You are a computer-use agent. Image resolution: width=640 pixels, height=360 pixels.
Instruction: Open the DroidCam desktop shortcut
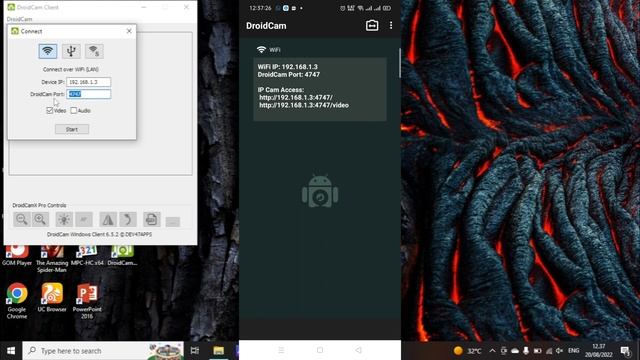coord(122,256)
